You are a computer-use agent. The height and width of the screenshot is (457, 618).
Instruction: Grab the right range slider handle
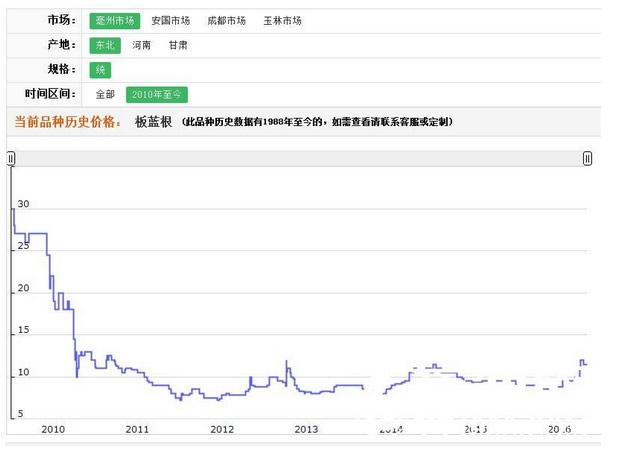click(x=587, y=158)
